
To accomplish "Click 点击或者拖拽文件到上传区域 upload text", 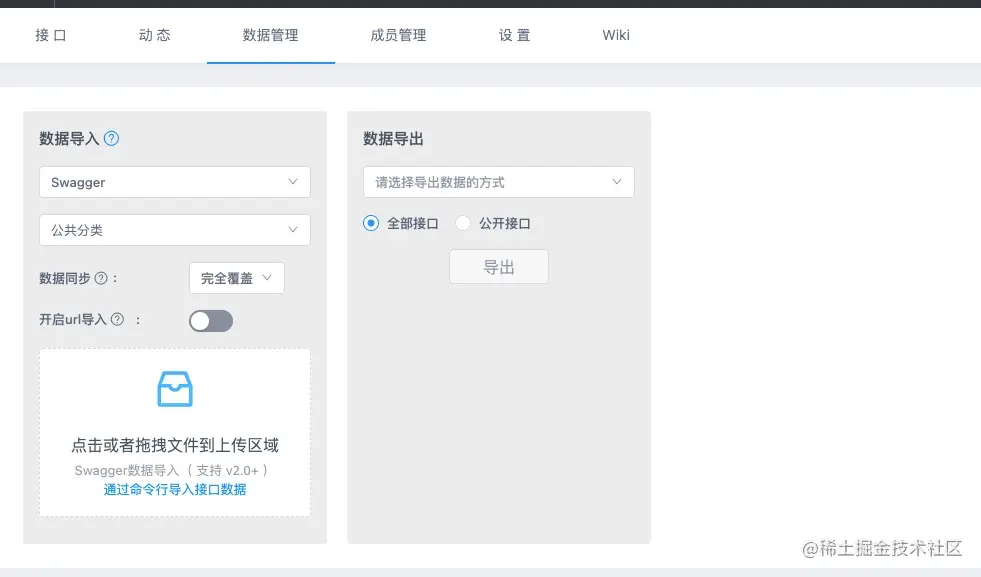I will [175, 445].
